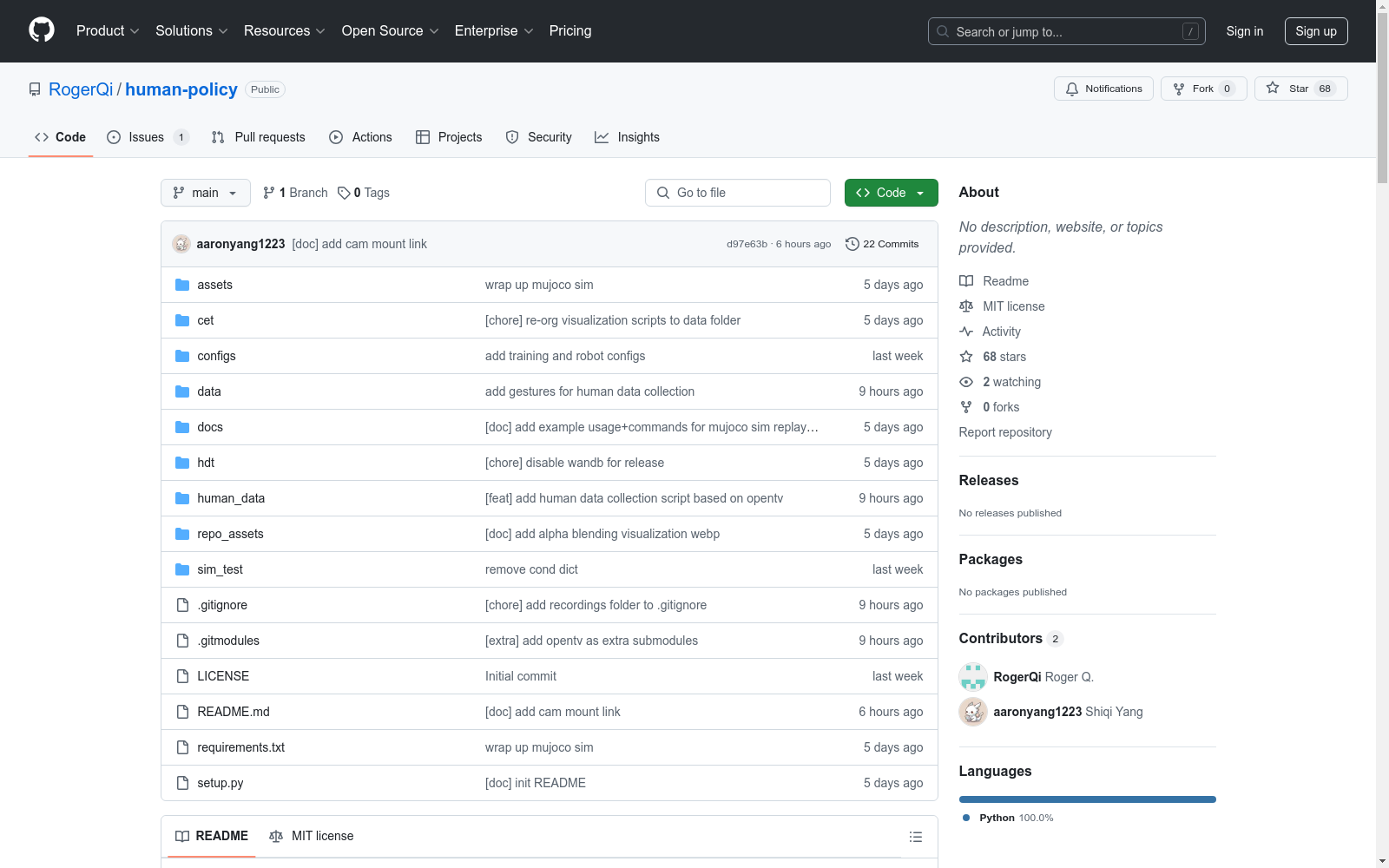Click the Fork icon
1389x868 pixels.
tap(1179, 89)
